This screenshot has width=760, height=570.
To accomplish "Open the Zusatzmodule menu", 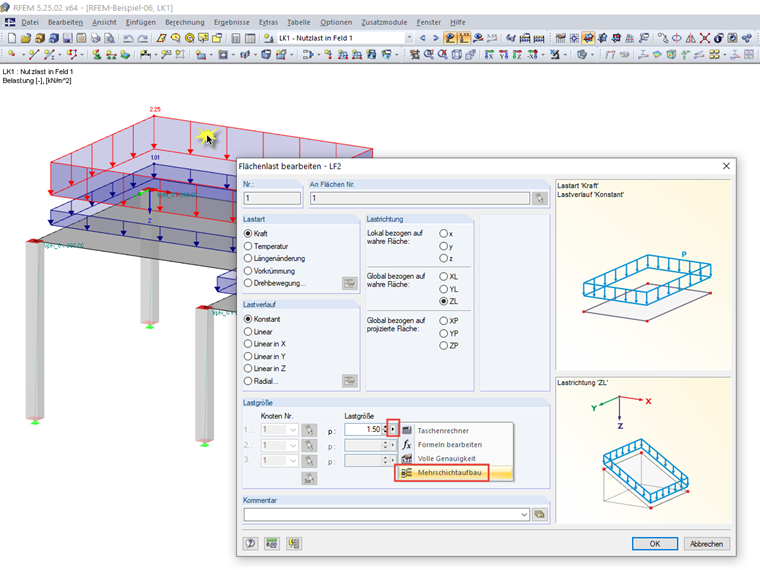I will (384, 22).
